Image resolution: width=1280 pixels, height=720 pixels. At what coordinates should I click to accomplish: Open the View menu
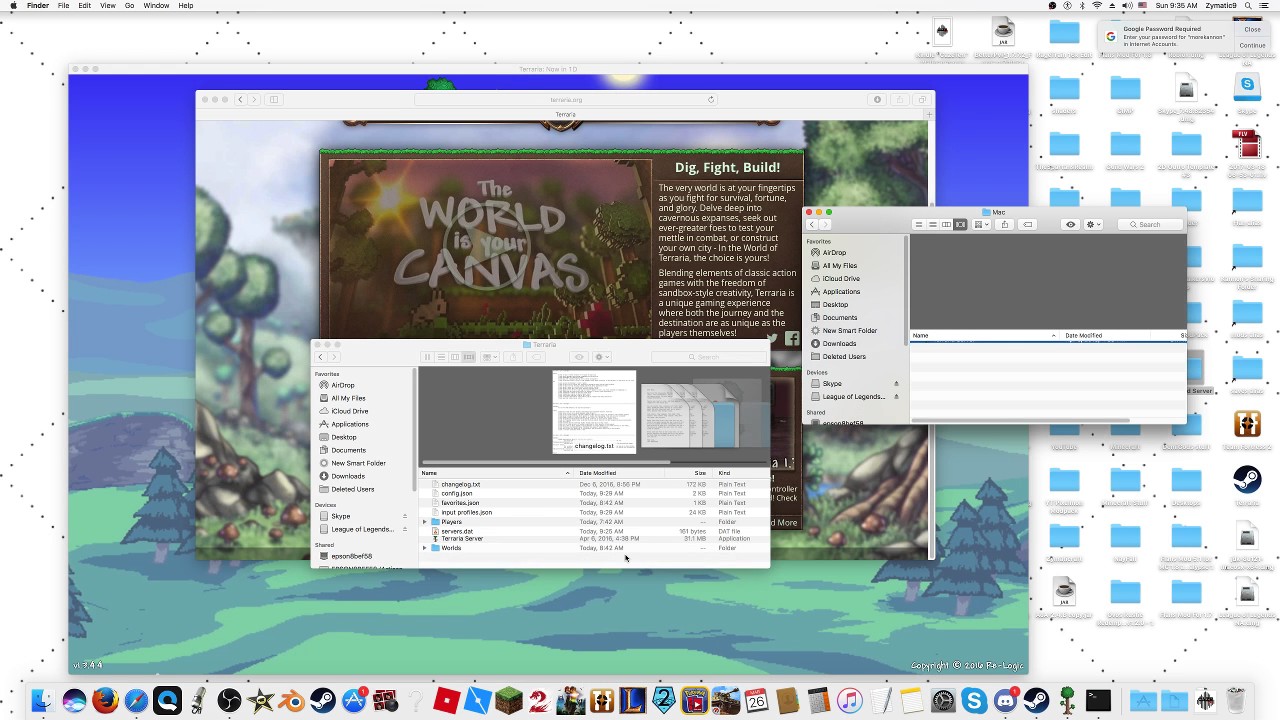coord(108,6)
